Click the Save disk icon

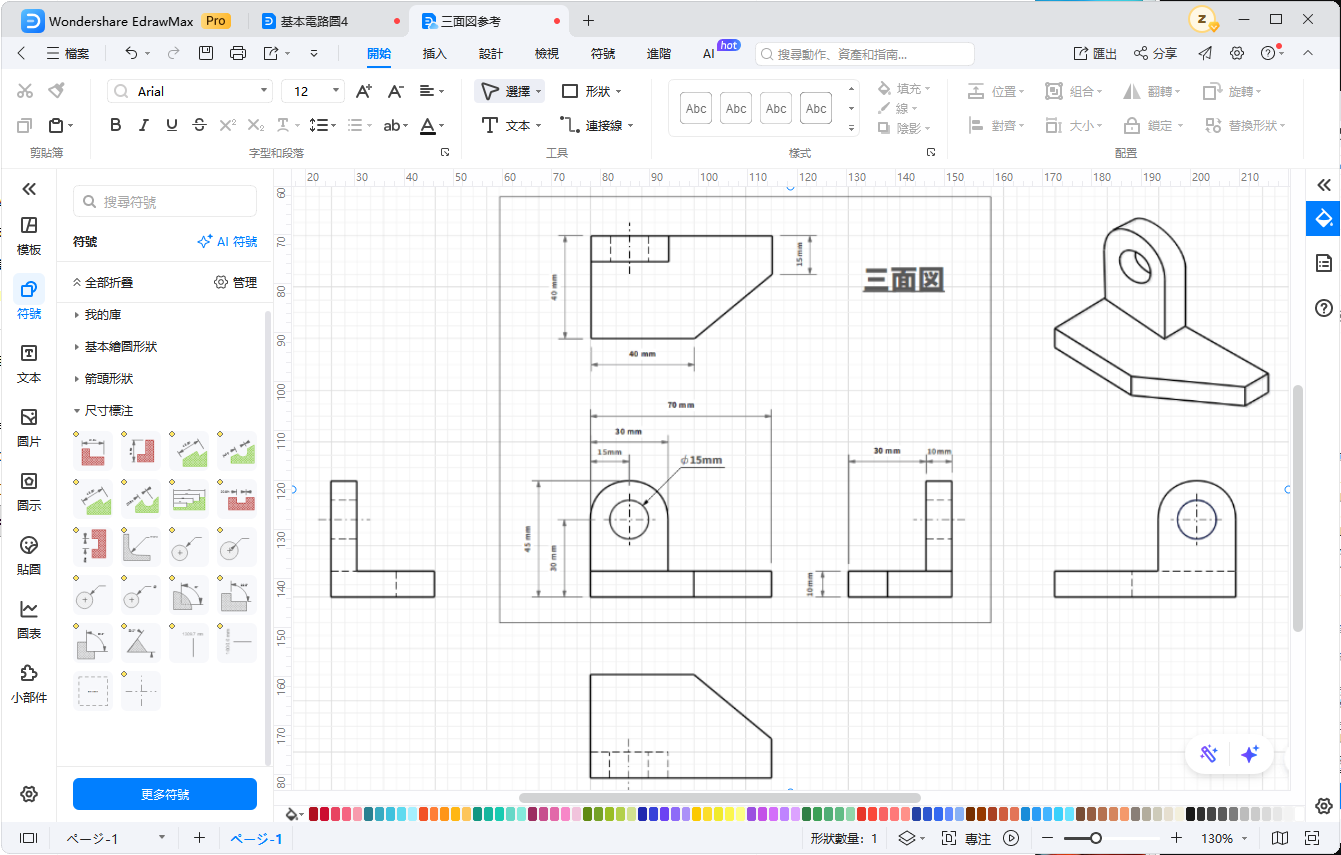click(x=205, y=53)
